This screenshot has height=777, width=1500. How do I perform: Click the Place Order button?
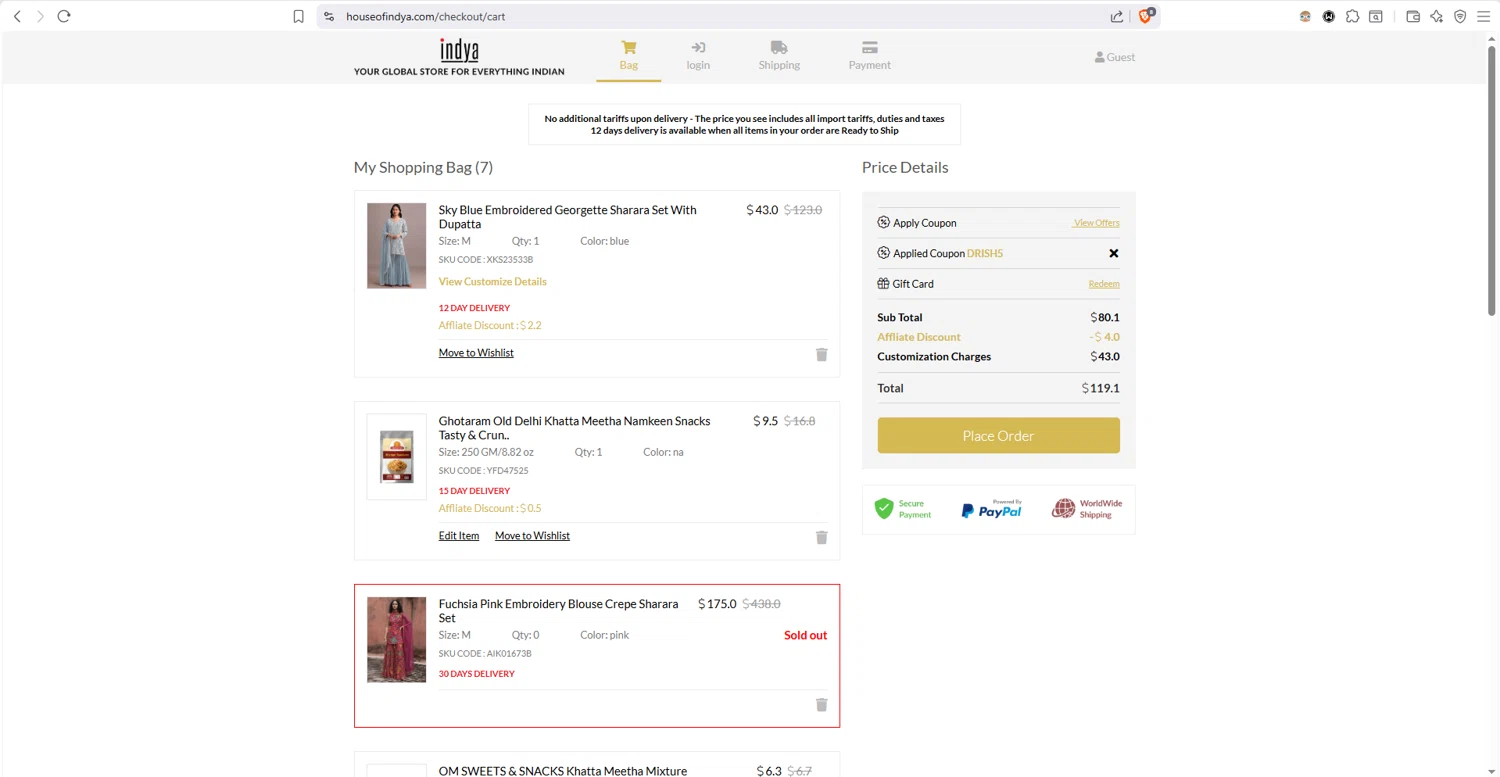click(998, 436)
